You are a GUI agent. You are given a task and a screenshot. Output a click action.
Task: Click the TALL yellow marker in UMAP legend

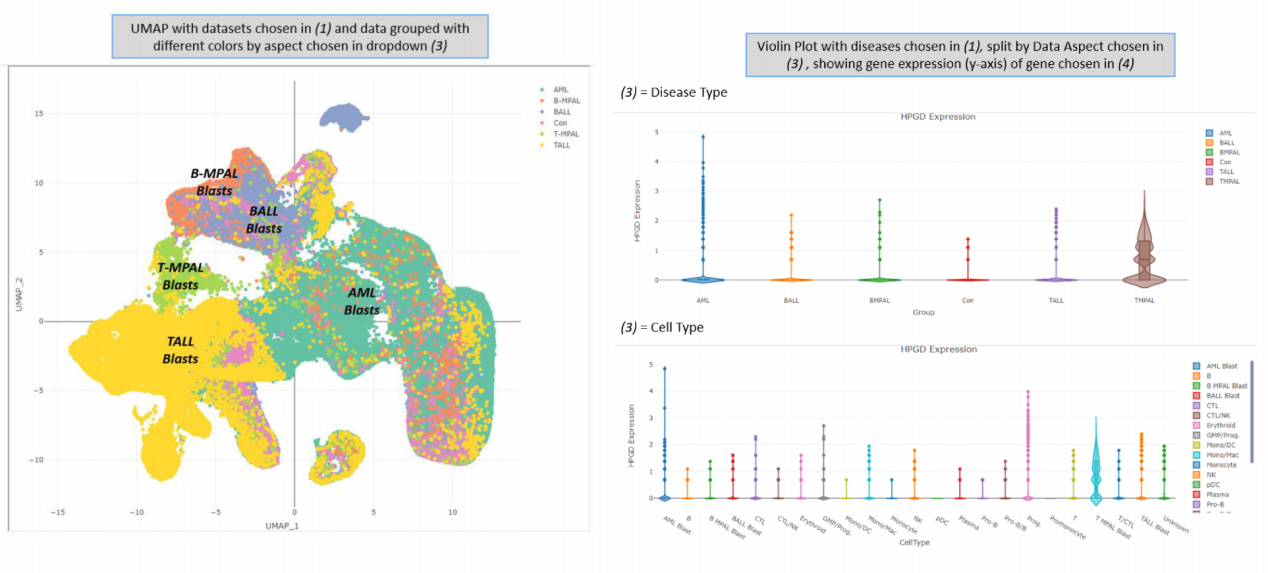pos(542,144)
